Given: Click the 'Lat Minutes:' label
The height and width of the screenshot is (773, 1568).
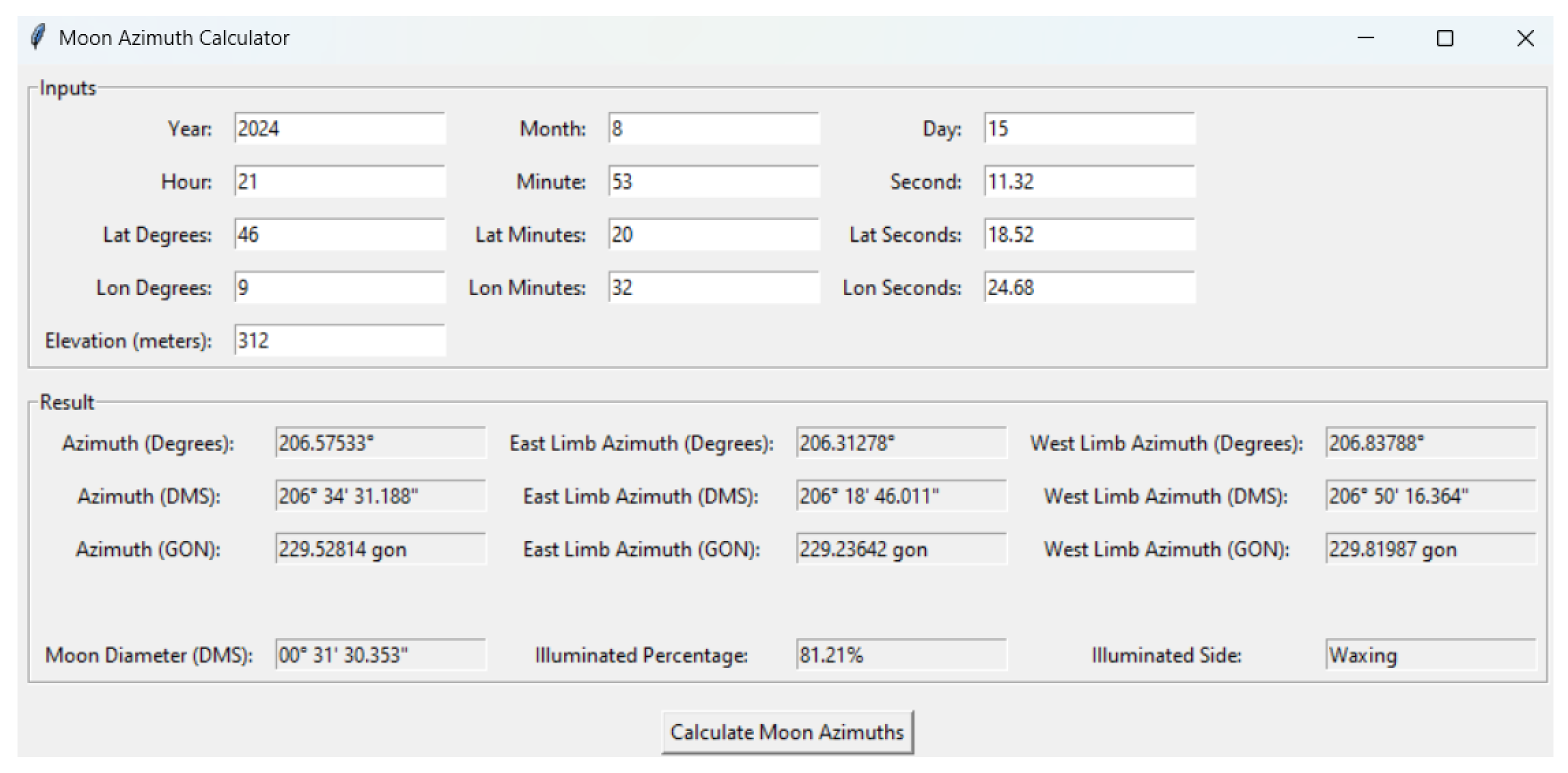Looking at the screenshot, I should 531,234.
